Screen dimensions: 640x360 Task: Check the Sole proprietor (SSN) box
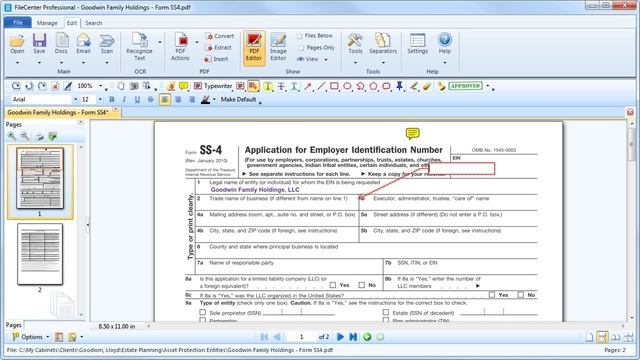(202, 312)
